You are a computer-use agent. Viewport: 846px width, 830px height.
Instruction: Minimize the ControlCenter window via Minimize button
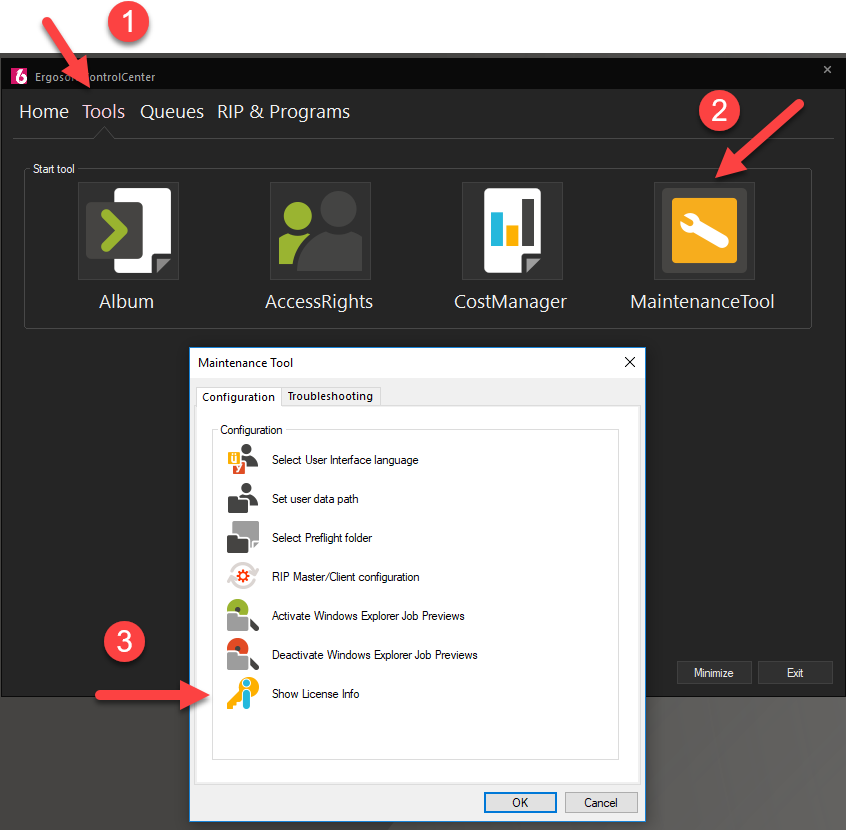pyautogui.click(x=714, y=672)
